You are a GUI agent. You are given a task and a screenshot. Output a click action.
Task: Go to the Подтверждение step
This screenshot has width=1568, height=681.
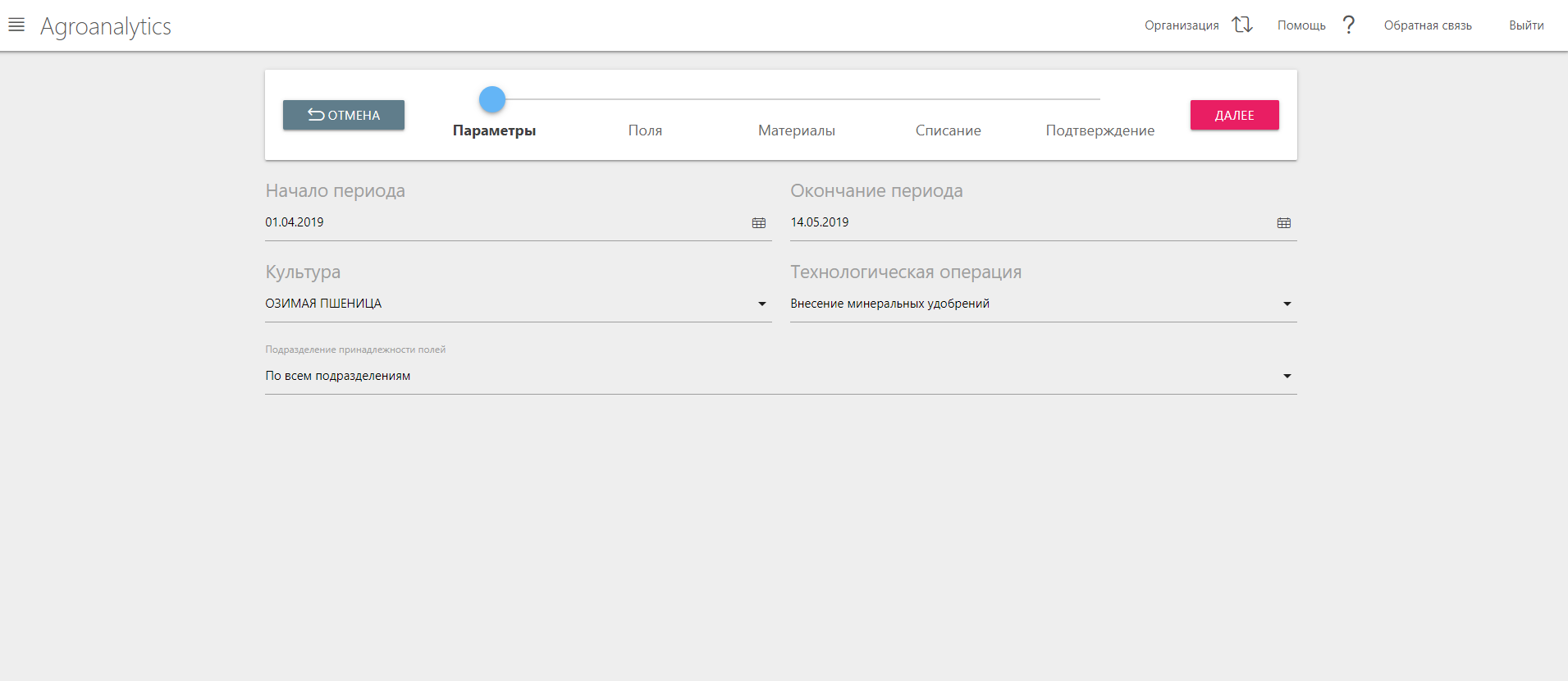coord(1099,130)
